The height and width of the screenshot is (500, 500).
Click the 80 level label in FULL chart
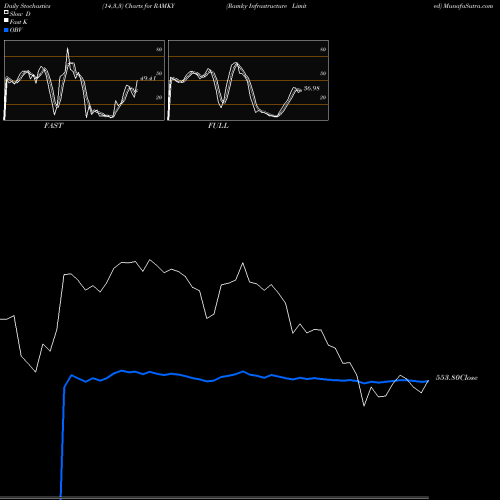pyautogui.click(x=323, y=49)
